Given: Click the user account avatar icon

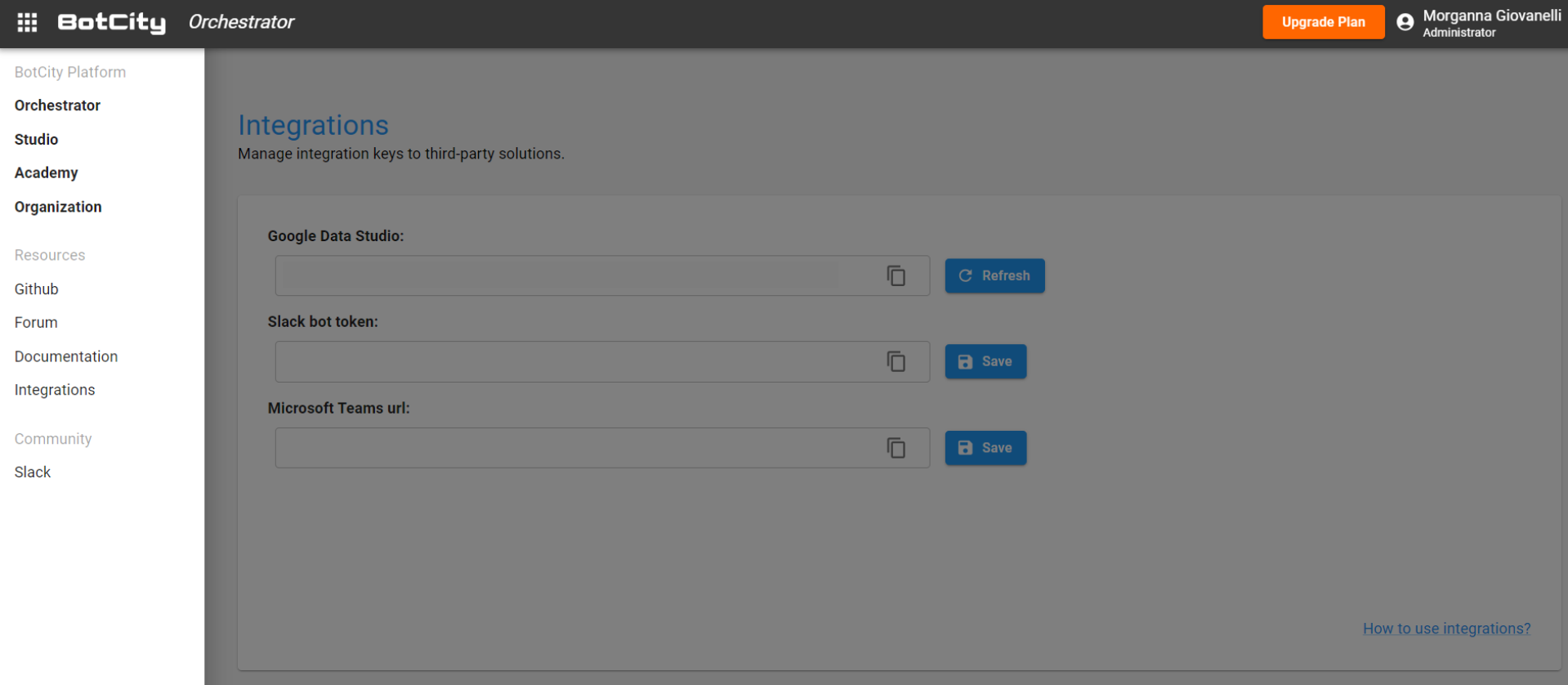Looking at the screenshot, I should click(x=1405, y=23).
